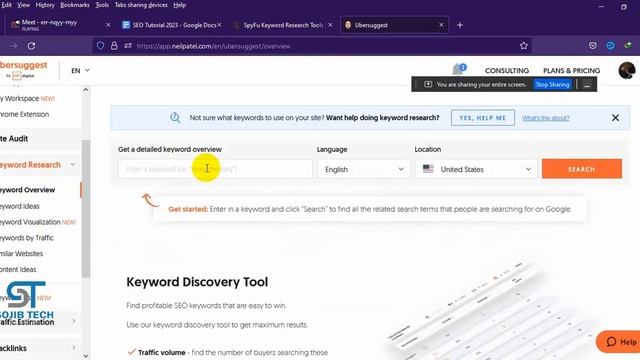Close the Meet tab

point(108,25)
